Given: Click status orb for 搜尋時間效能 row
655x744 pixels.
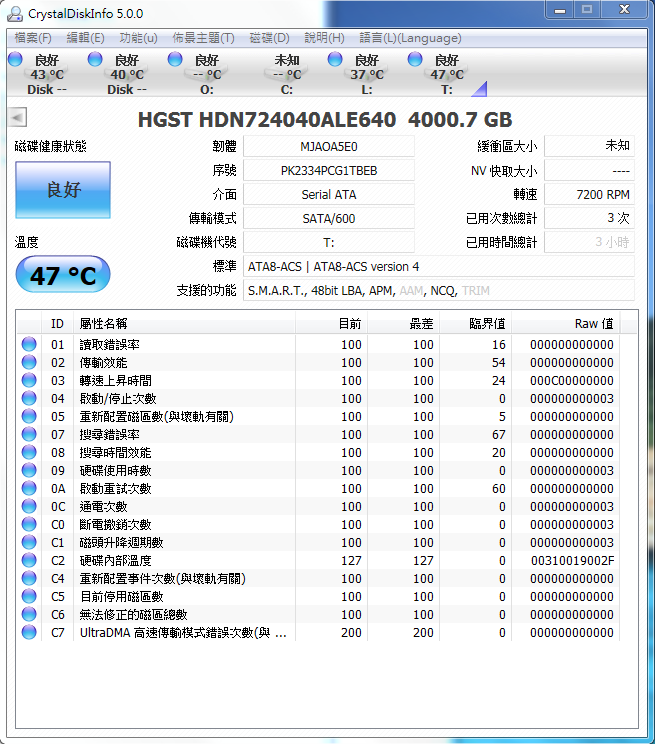Looking at the screenshot, I should [29, 452].
